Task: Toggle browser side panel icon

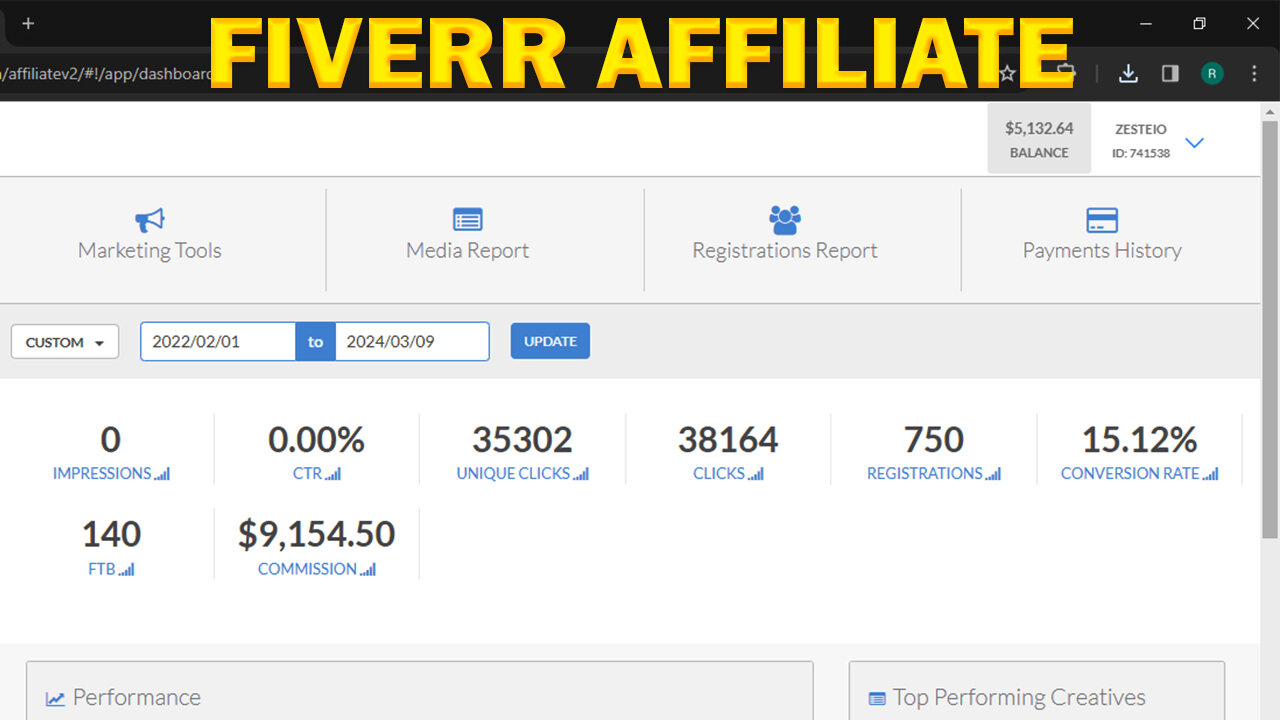Action: [x=1170, y=73]
